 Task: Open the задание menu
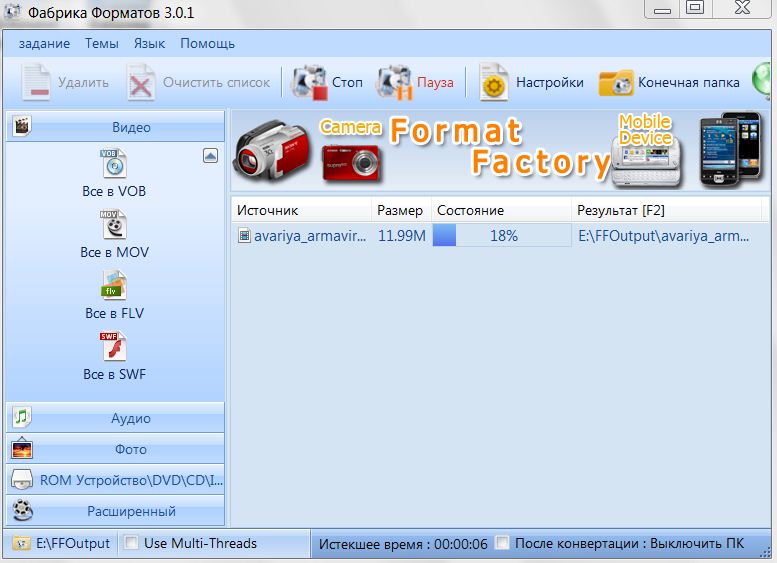pyautogui.click(x=44, y=44)
